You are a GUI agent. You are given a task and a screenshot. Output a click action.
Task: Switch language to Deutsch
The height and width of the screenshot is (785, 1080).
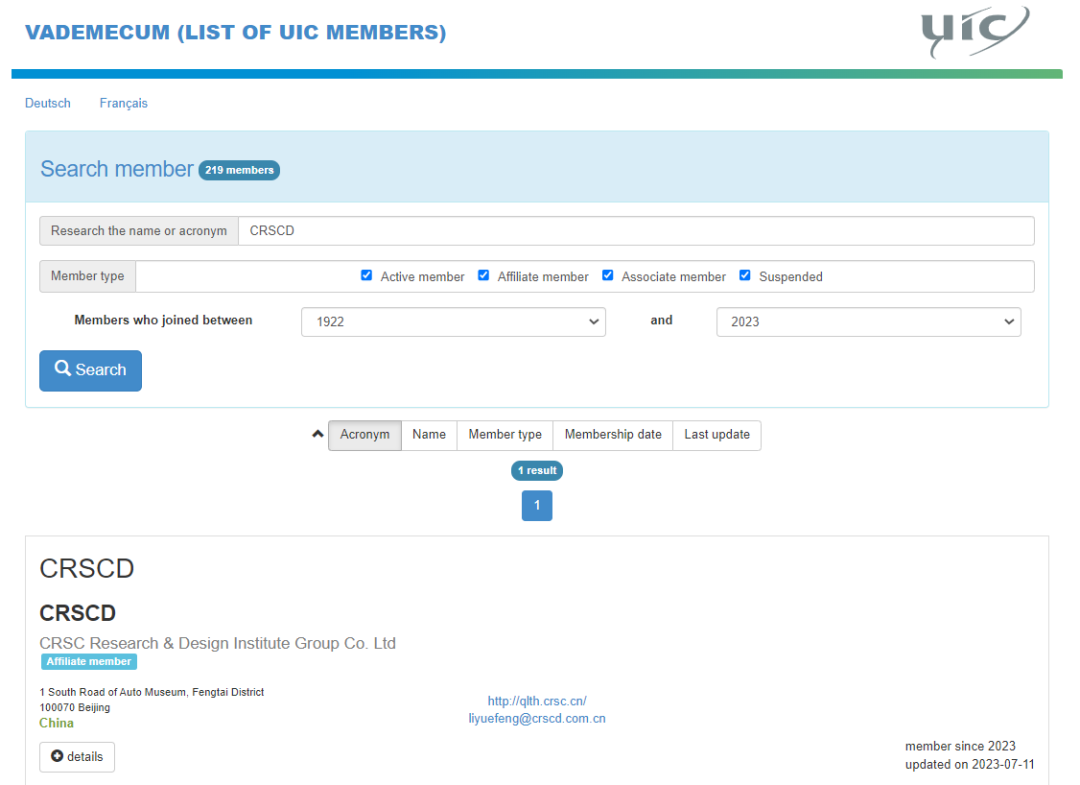pos(48,103)
